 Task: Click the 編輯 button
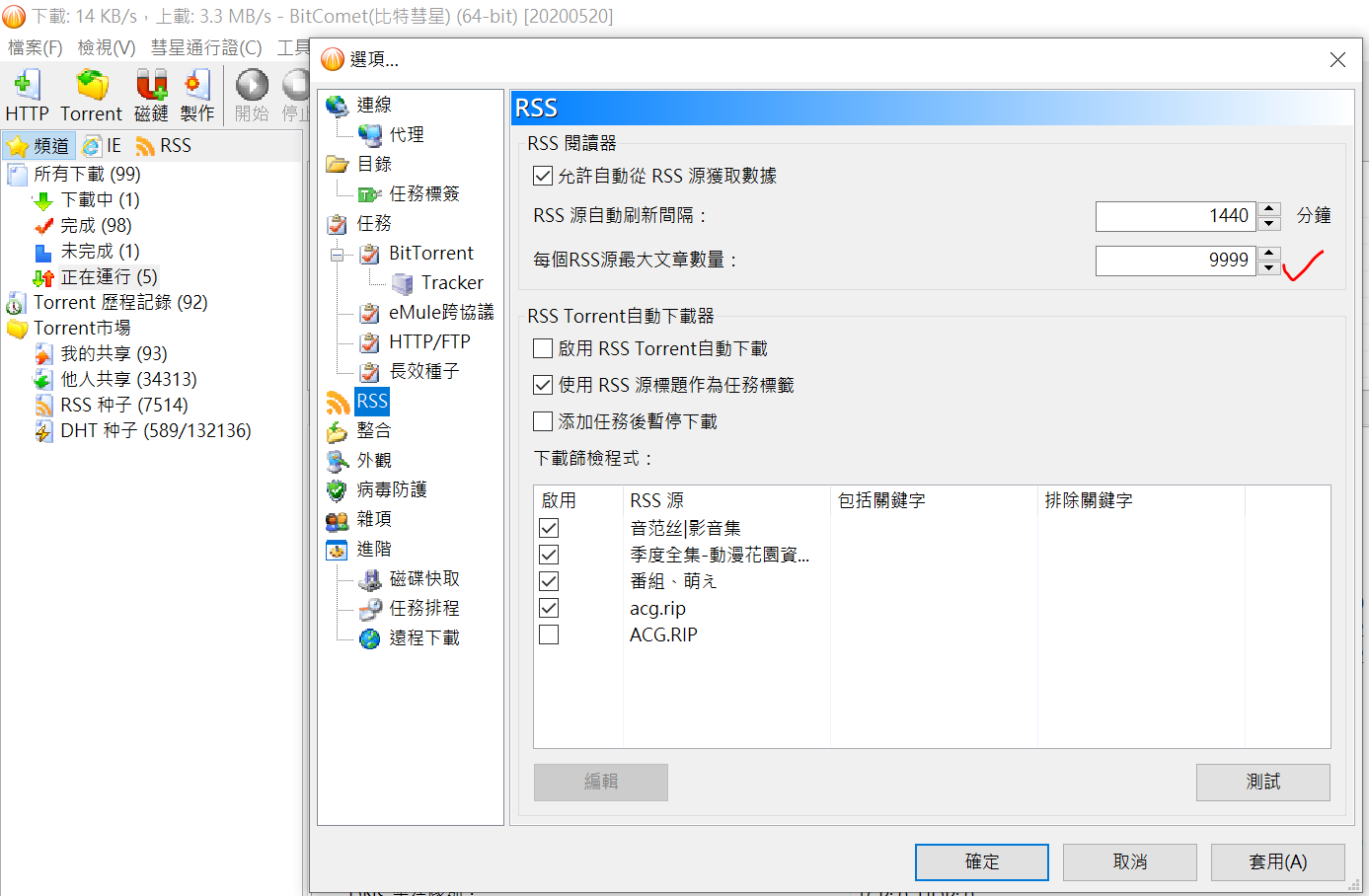tap(600, 782)
